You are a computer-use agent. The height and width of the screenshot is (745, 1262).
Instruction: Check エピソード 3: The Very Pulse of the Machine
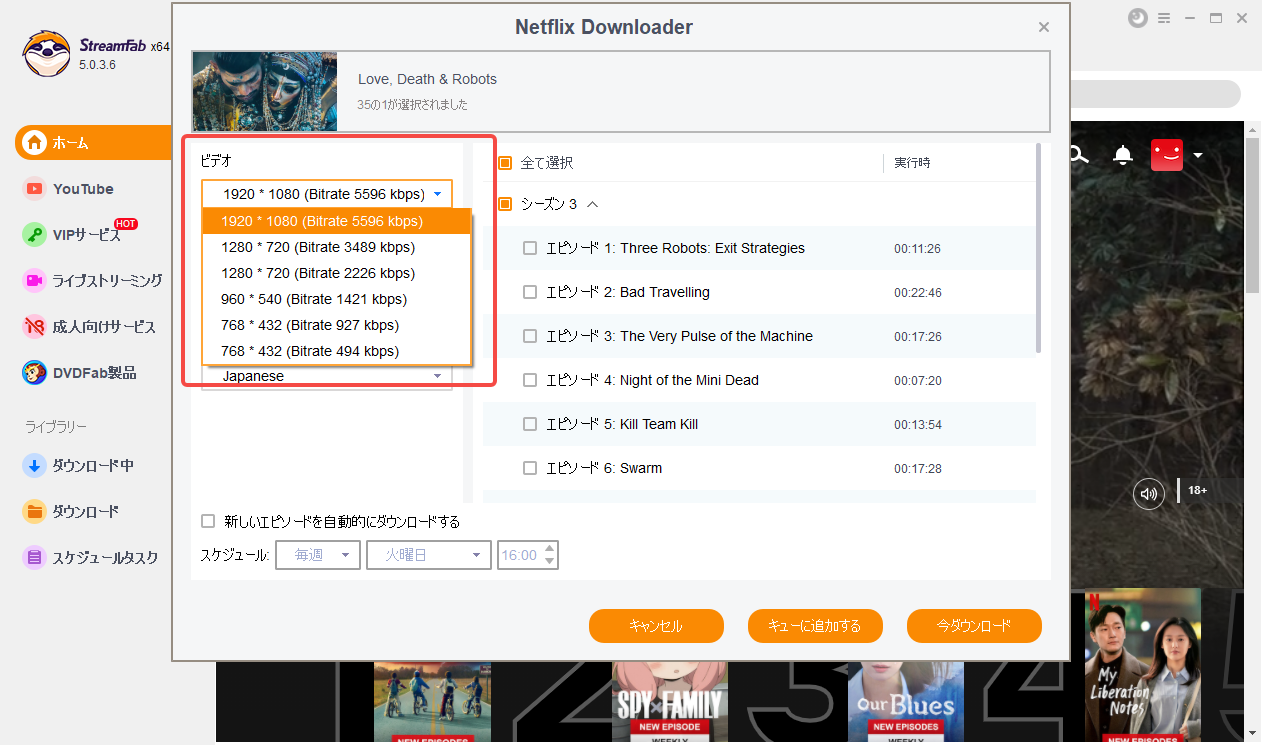[530, 336]
